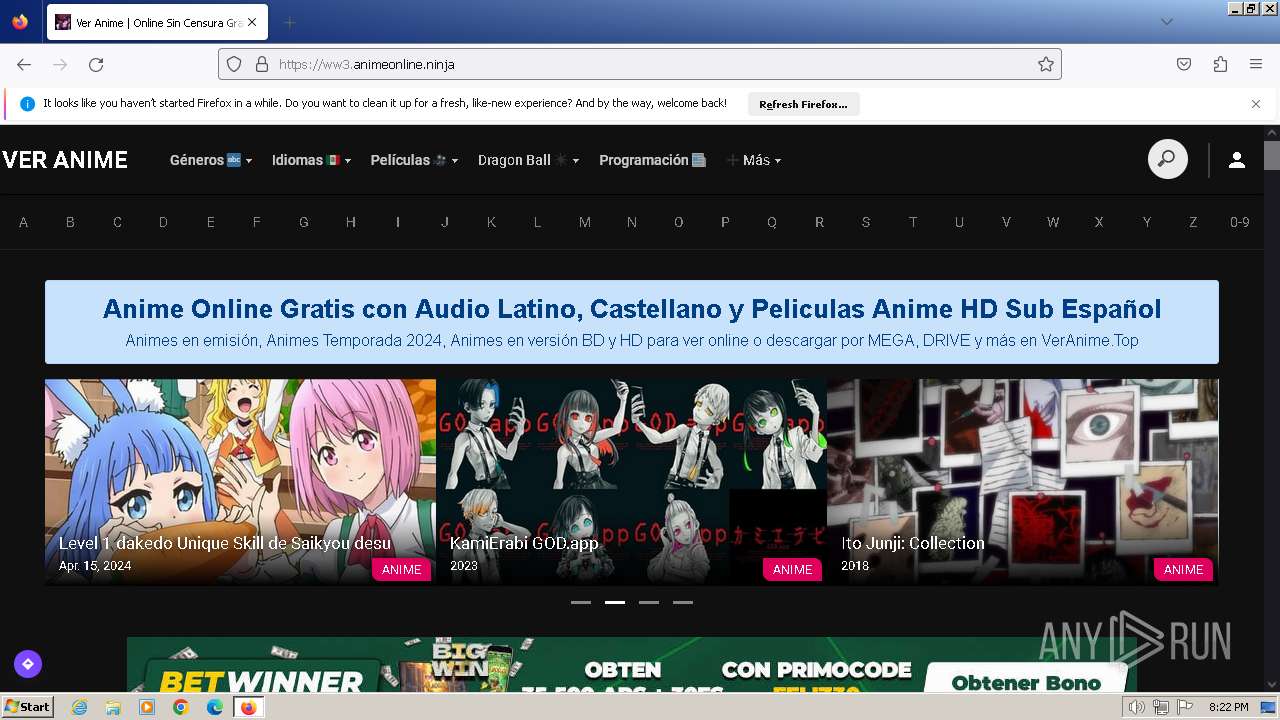Click the page vertical scrollbar thumb
Image resolution: width=1280 pixels, height=720 pixels.
[x=1272, y=156]
